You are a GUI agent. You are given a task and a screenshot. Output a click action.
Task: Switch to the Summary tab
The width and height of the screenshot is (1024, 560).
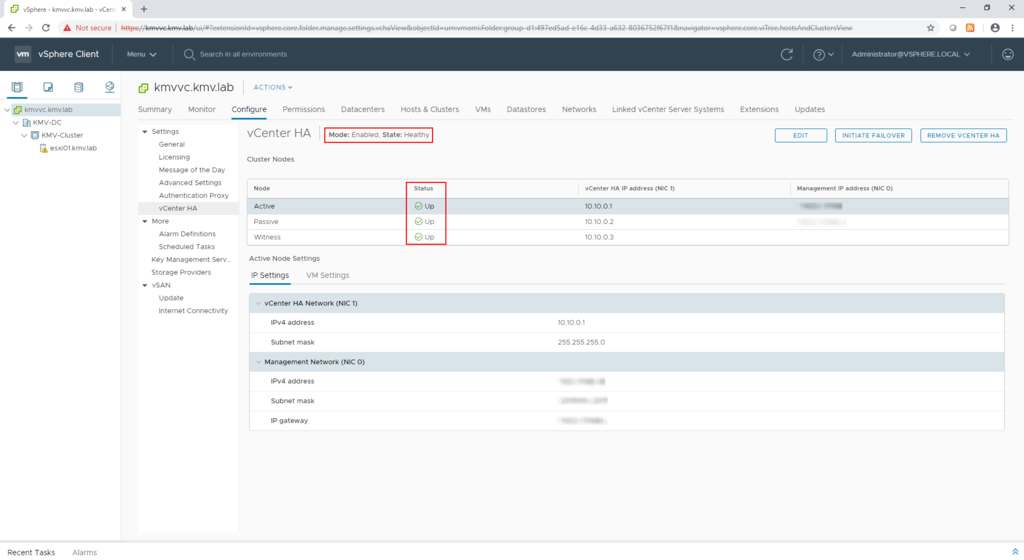155,110
